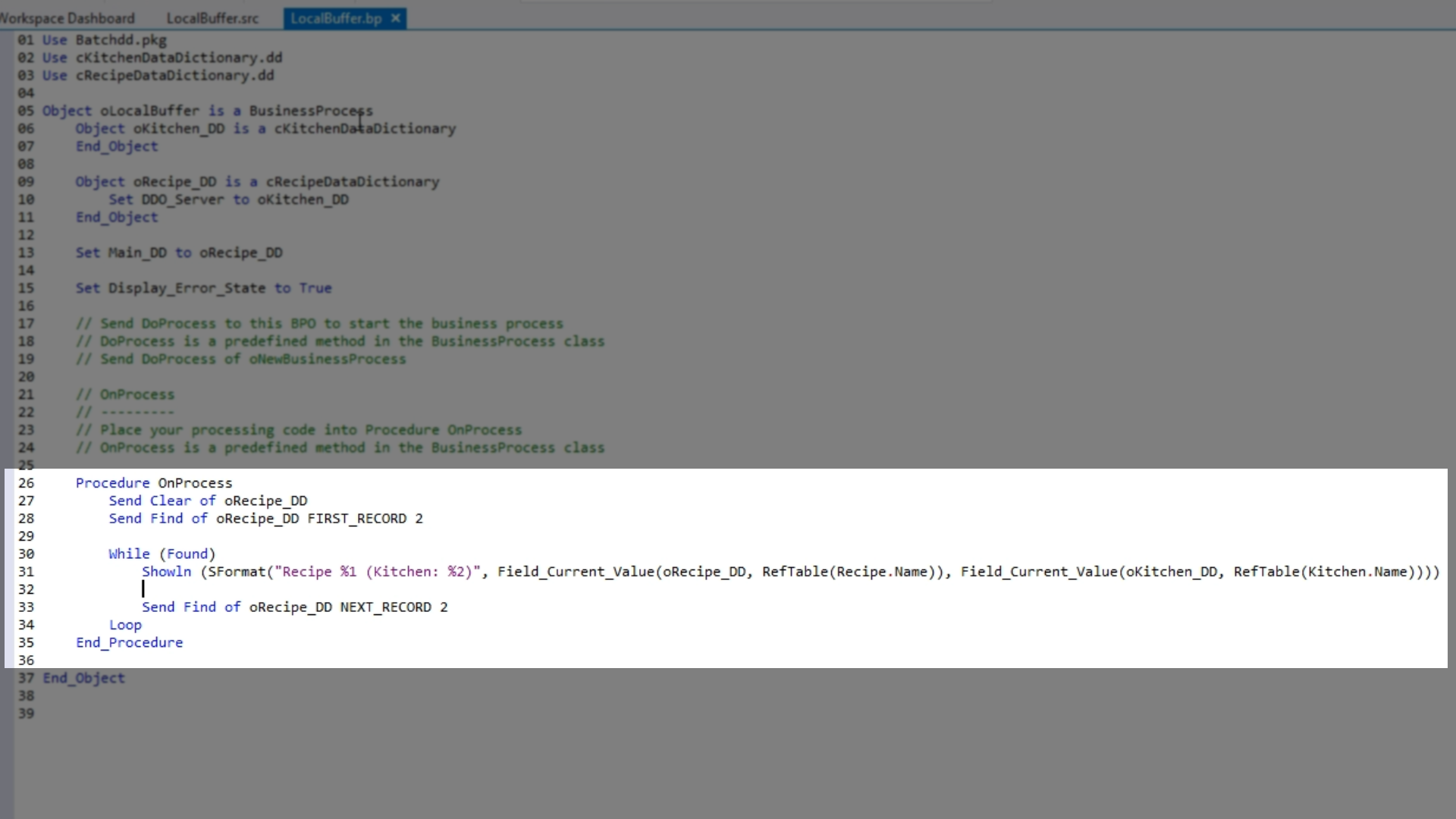This screenshot has height=819, width=1456.
Task: Click NEXT_RECORD on line 33
Action: 385,607
